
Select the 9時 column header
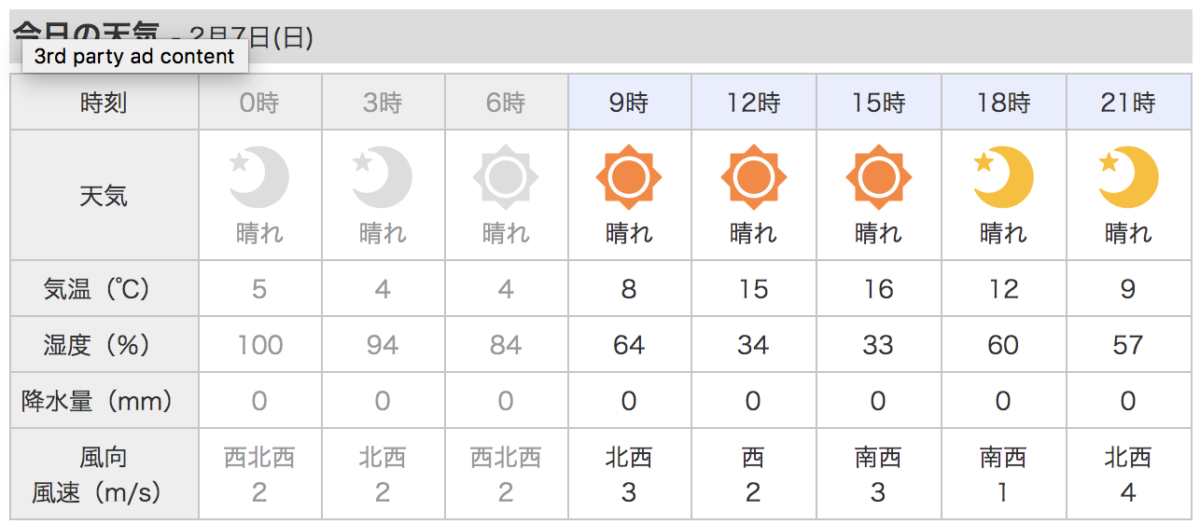(629, 102)
